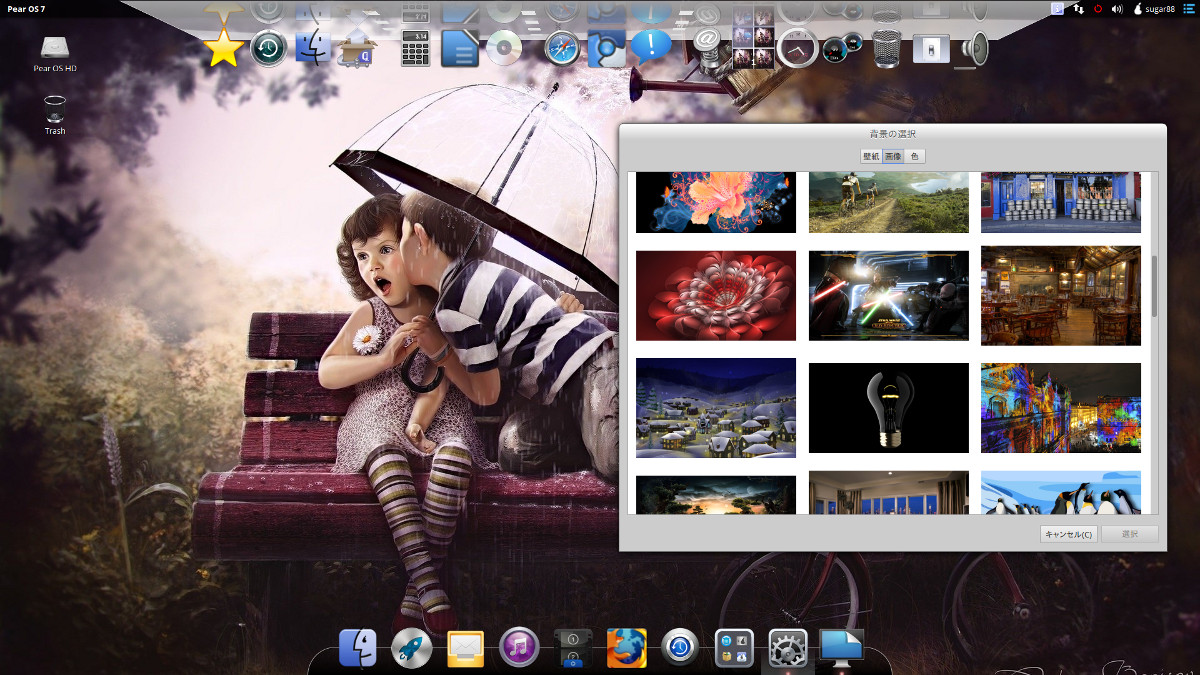Switch to the 色 tab
Viewport: 1200px width, 675px height.
tap(915, 156)
